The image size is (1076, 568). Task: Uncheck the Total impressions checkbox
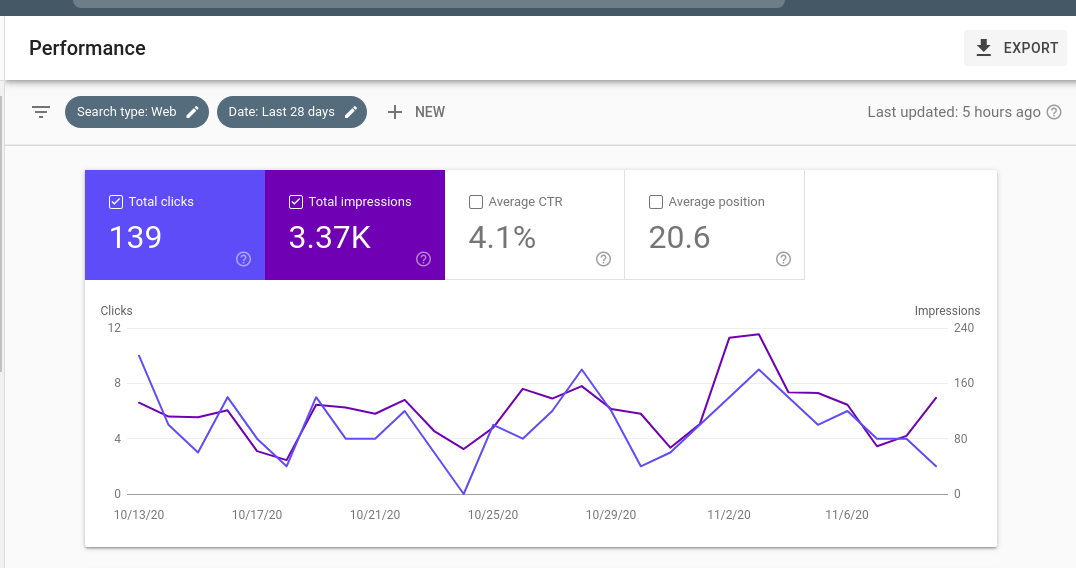tap(296, 202)
